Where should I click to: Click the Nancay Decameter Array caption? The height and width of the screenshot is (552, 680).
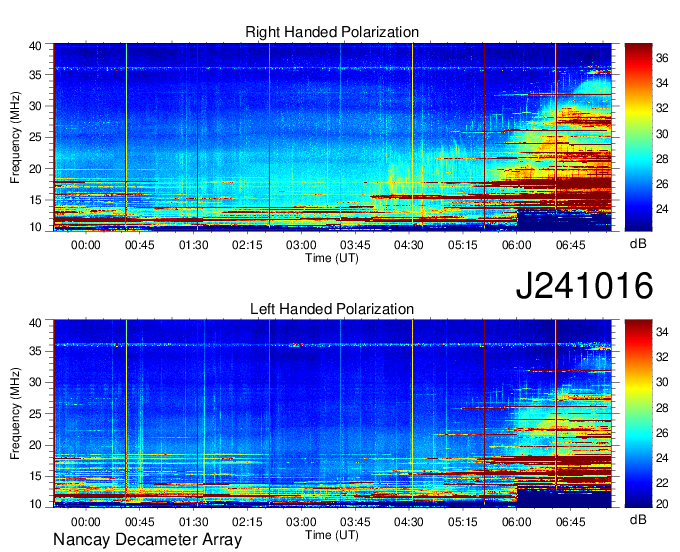(147, 540)
